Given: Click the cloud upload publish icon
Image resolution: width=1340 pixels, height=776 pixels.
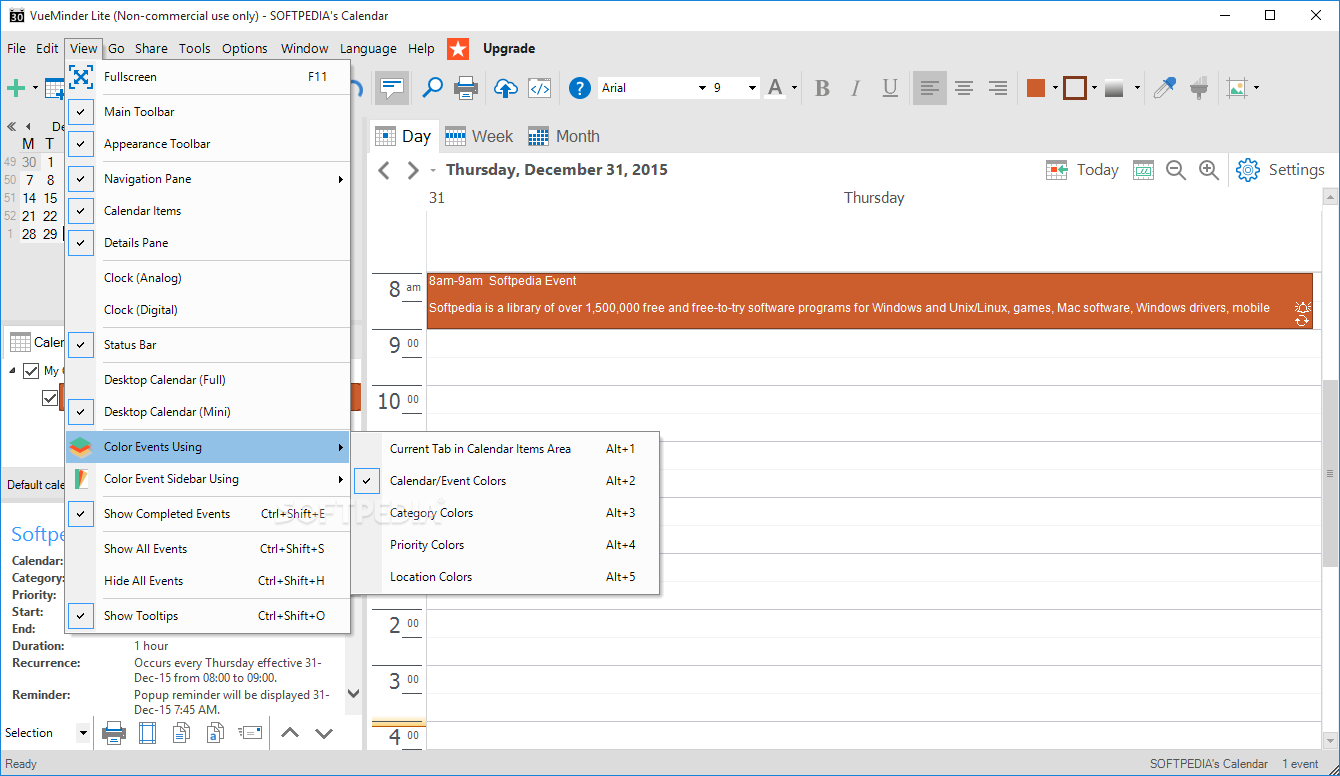Looking at the screenshot, I should [x=506, y=88].
